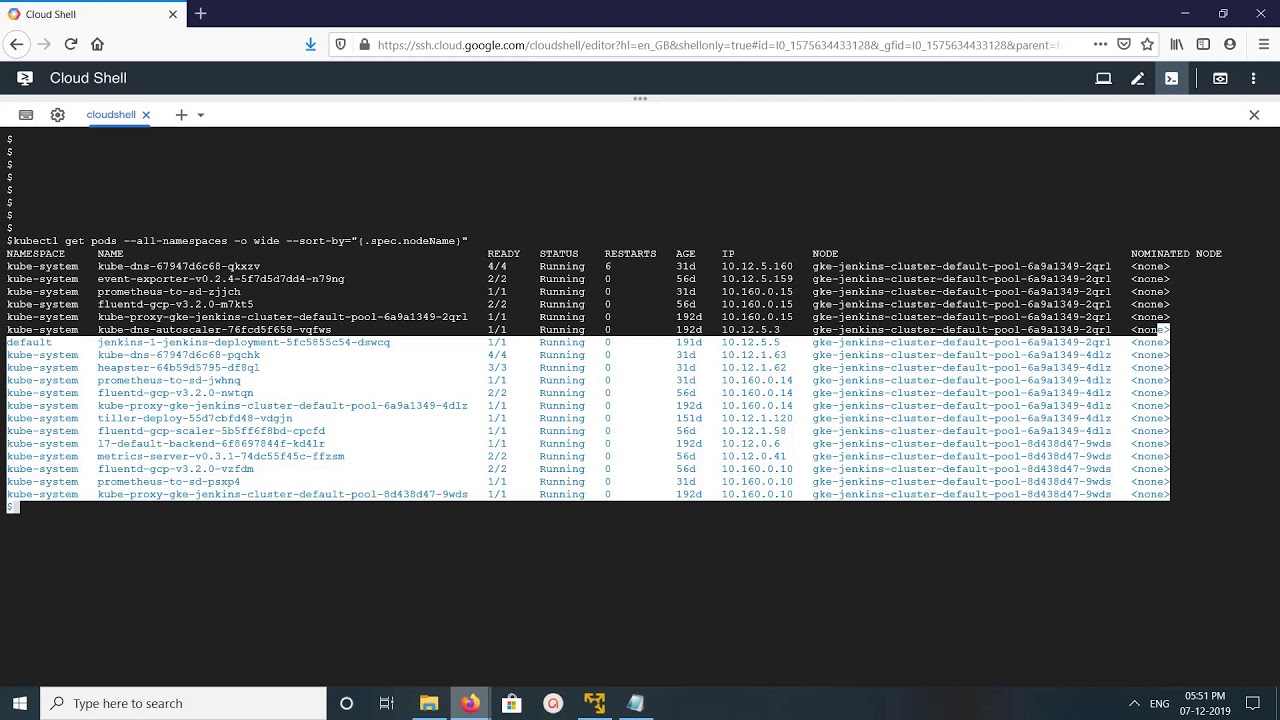Image resolution: width=1280 pixels, height=720 pixels.
Task: Switch to Firefox taskbar icon
Action: point(470,703)
